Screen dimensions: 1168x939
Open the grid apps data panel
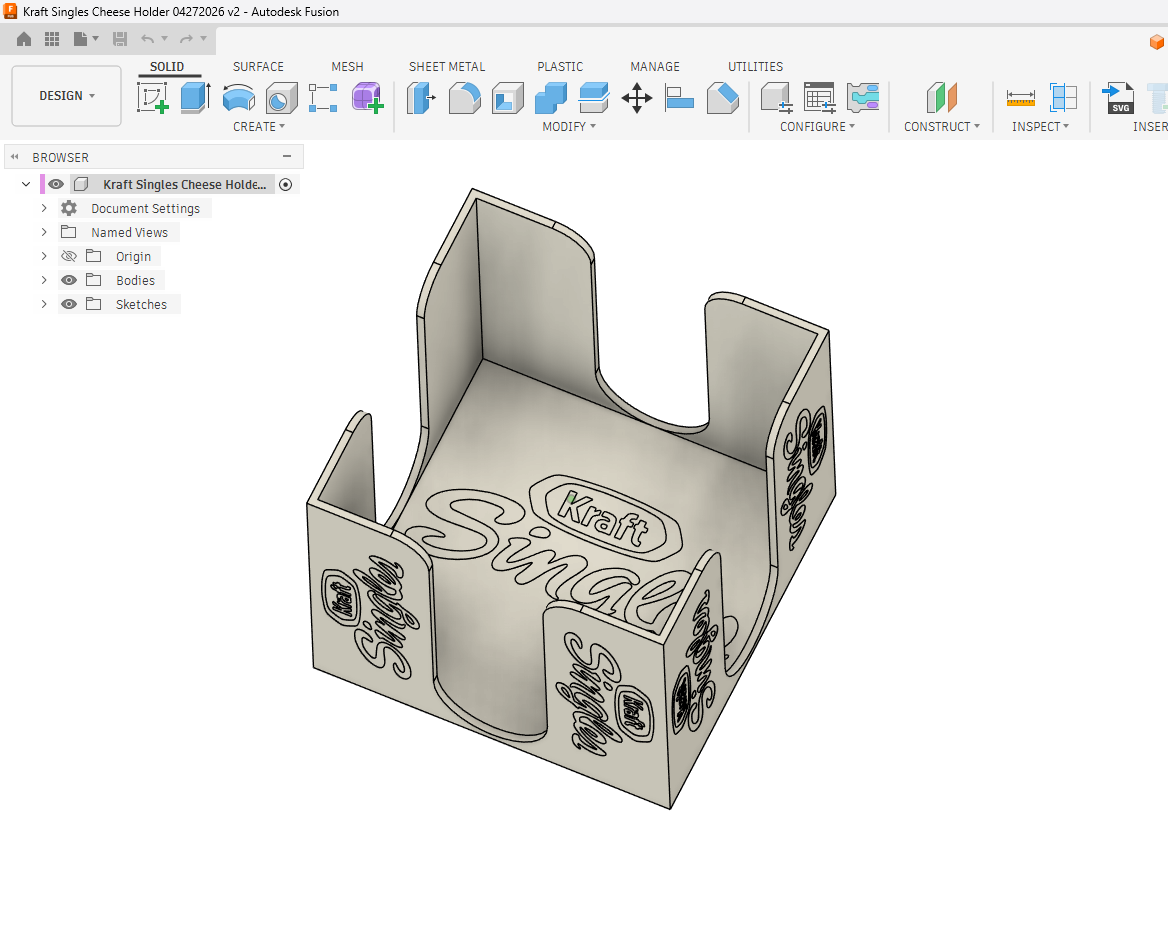[x=52, y=39]
